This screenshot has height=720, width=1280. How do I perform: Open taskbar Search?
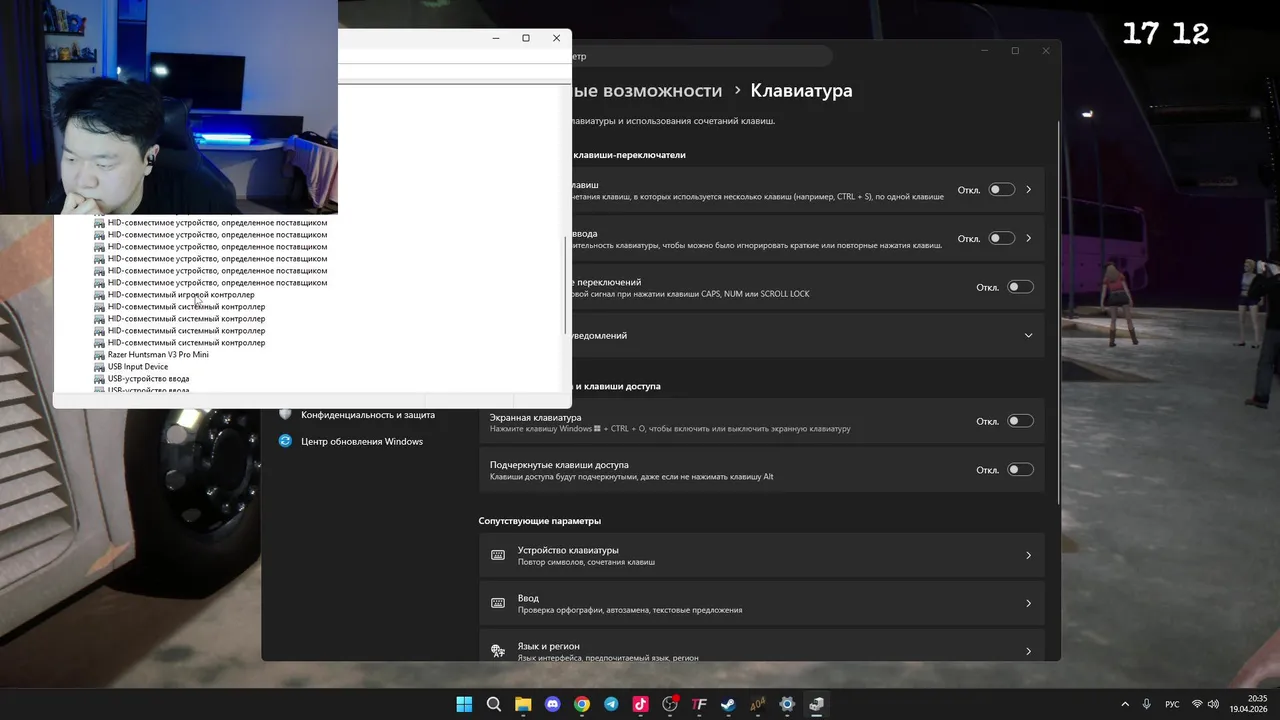(x=494, y=704)
